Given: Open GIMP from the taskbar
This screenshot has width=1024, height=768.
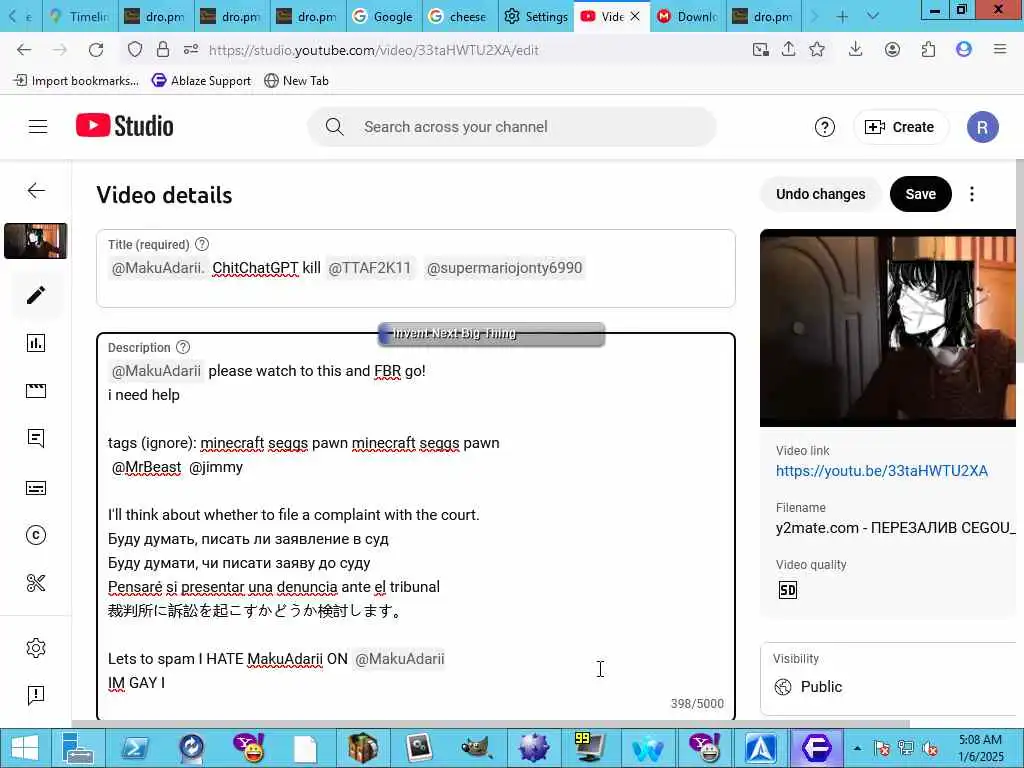Looking at the screenshot, I should (477, 748).
